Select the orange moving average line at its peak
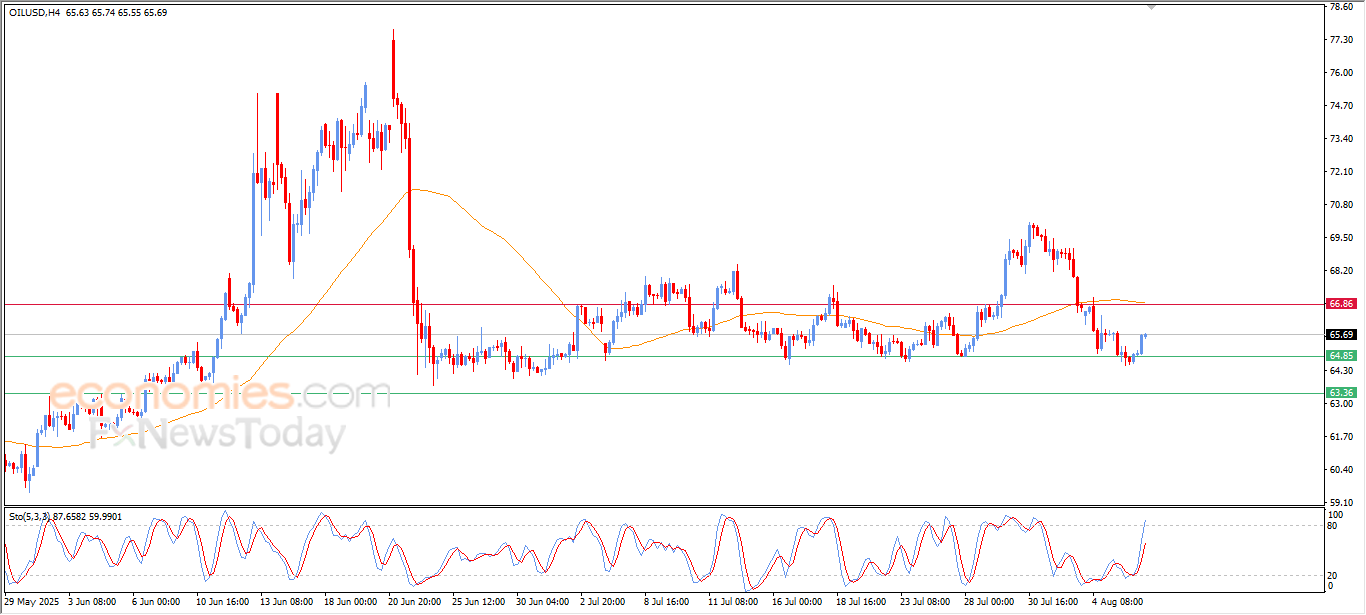This screenshot has width=1366, height=615. click(x=416, y=189)
